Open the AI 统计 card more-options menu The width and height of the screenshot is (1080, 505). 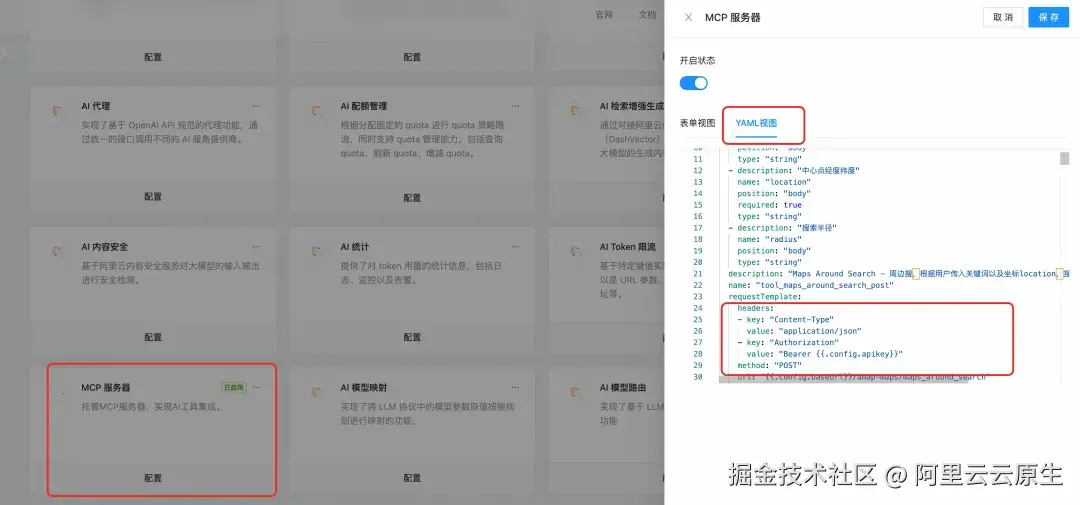coord(515,247)
